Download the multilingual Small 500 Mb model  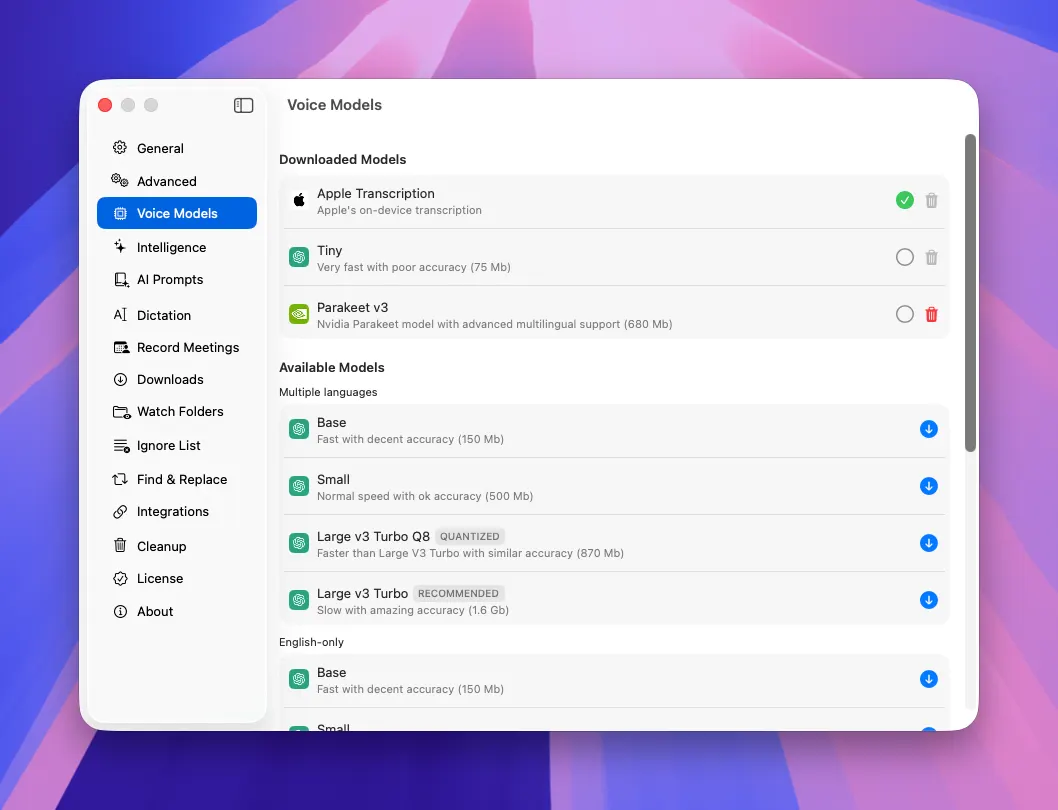click(x=928, y=486)
